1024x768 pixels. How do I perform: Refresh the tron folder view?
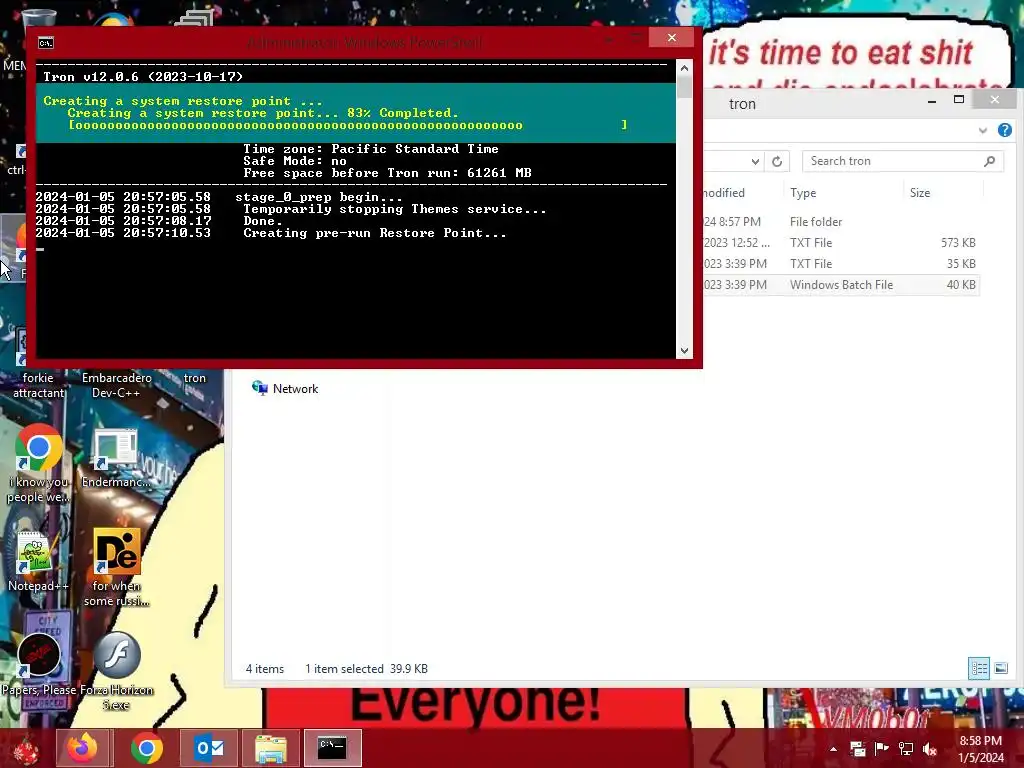776,161
